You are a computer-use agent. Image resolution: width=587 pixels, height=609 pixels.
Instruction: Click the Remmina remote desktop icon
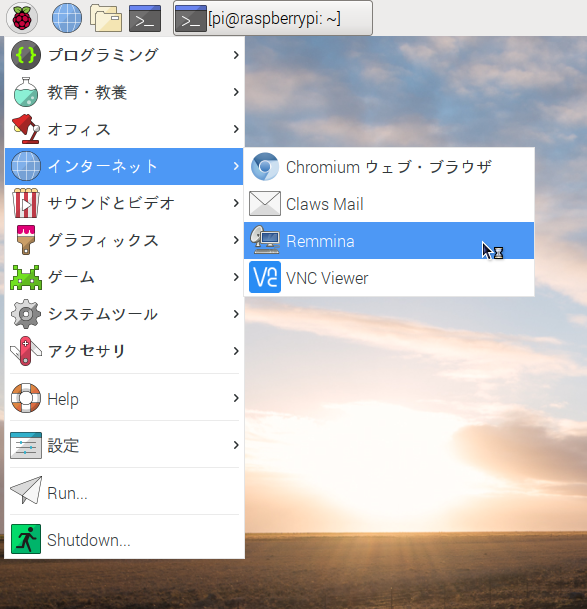pos(265,240)
